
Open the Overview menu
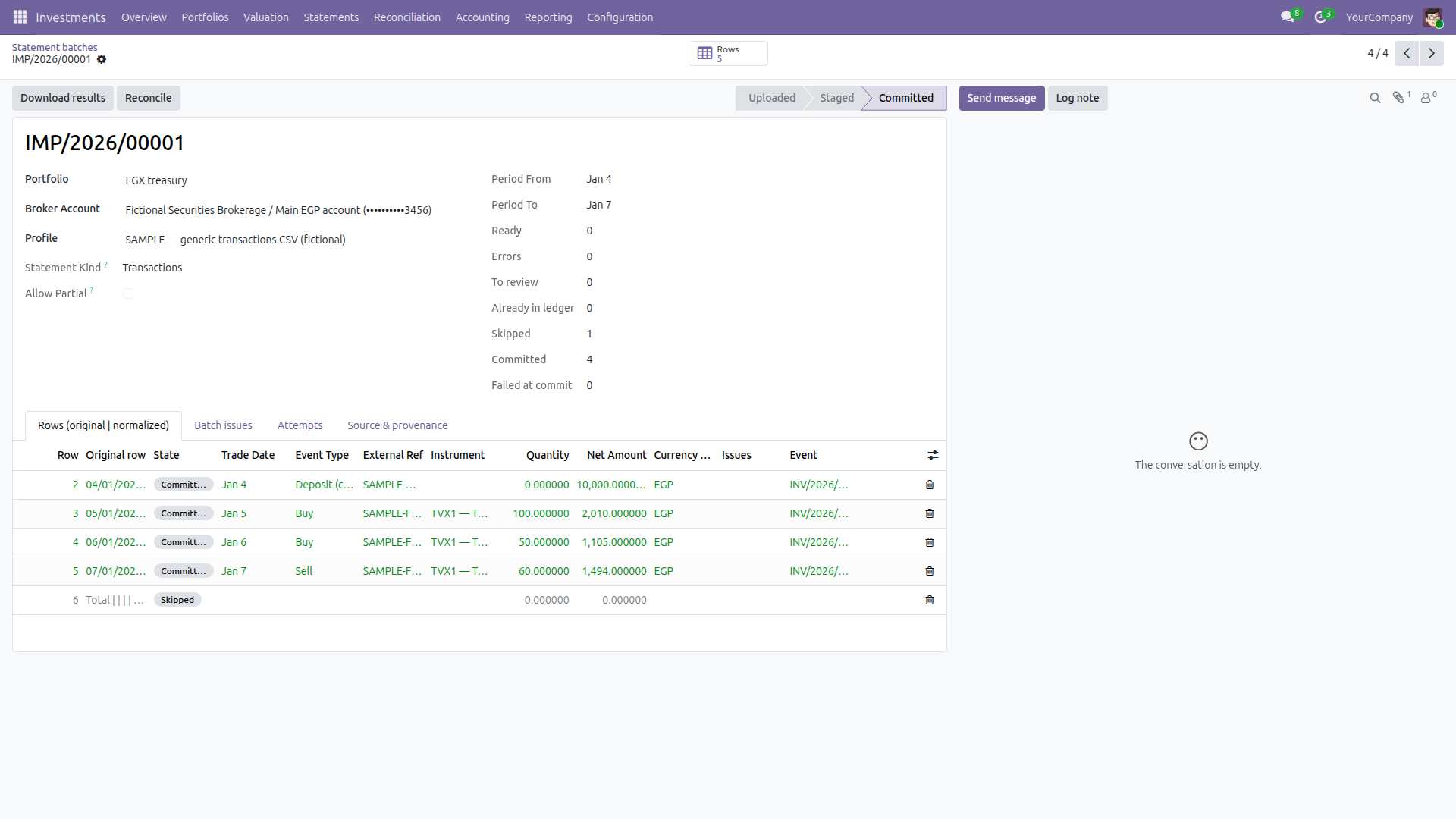point(143,17)
